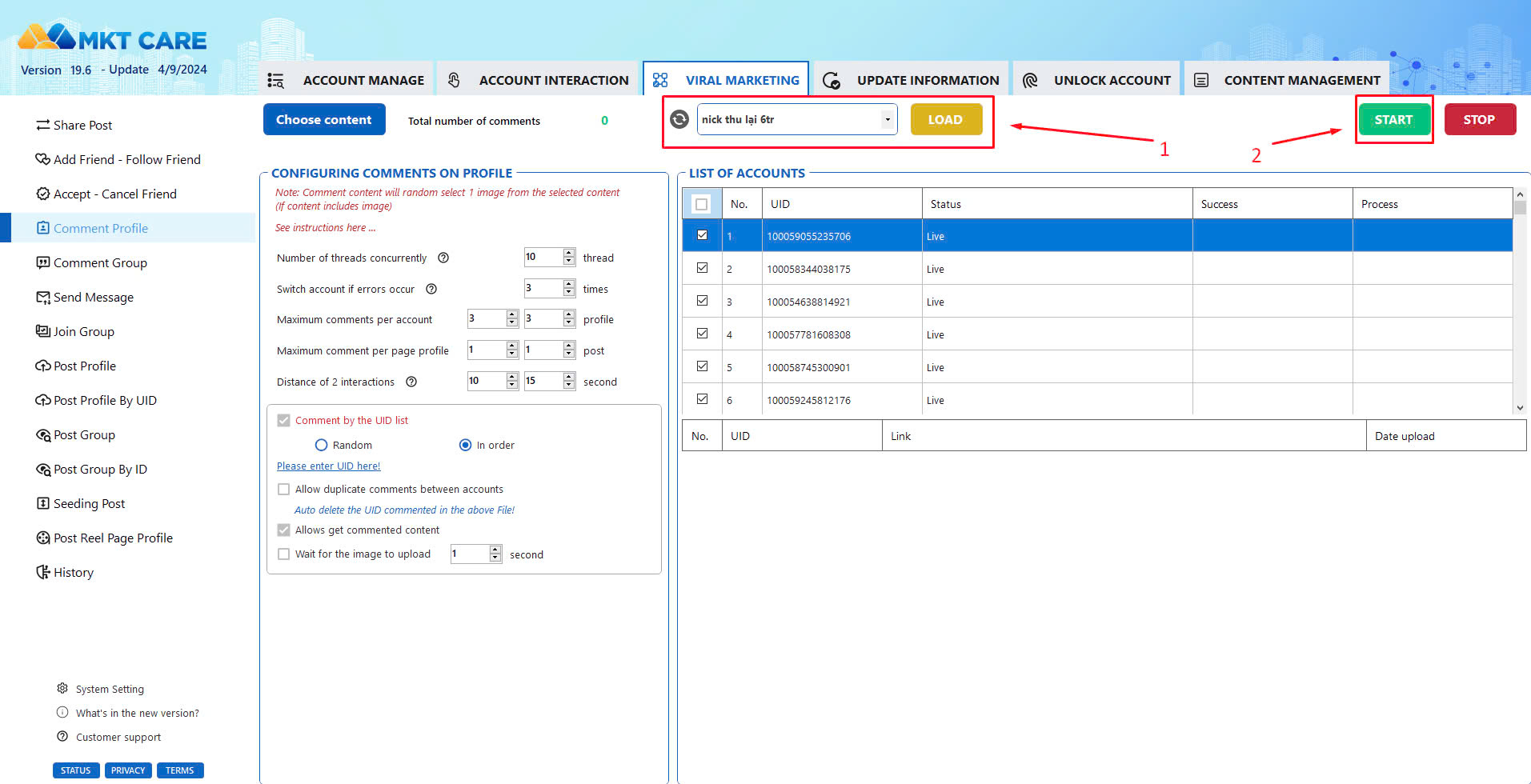
Task: Click the System Setting gear icon
Action: 62,688
